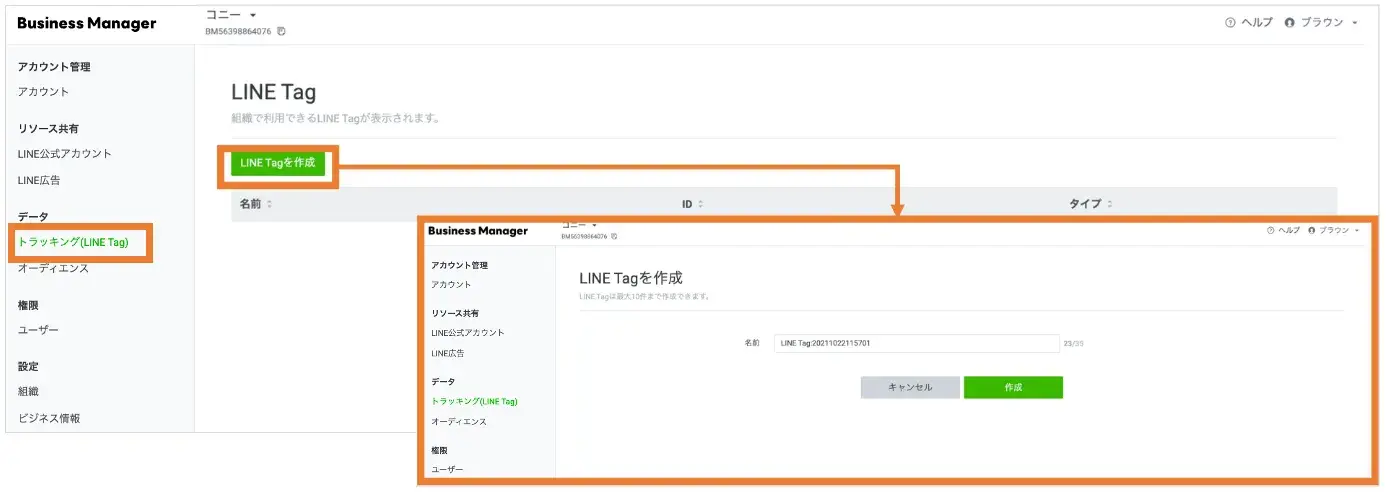Sort the table by ID column

click(700, 204)
